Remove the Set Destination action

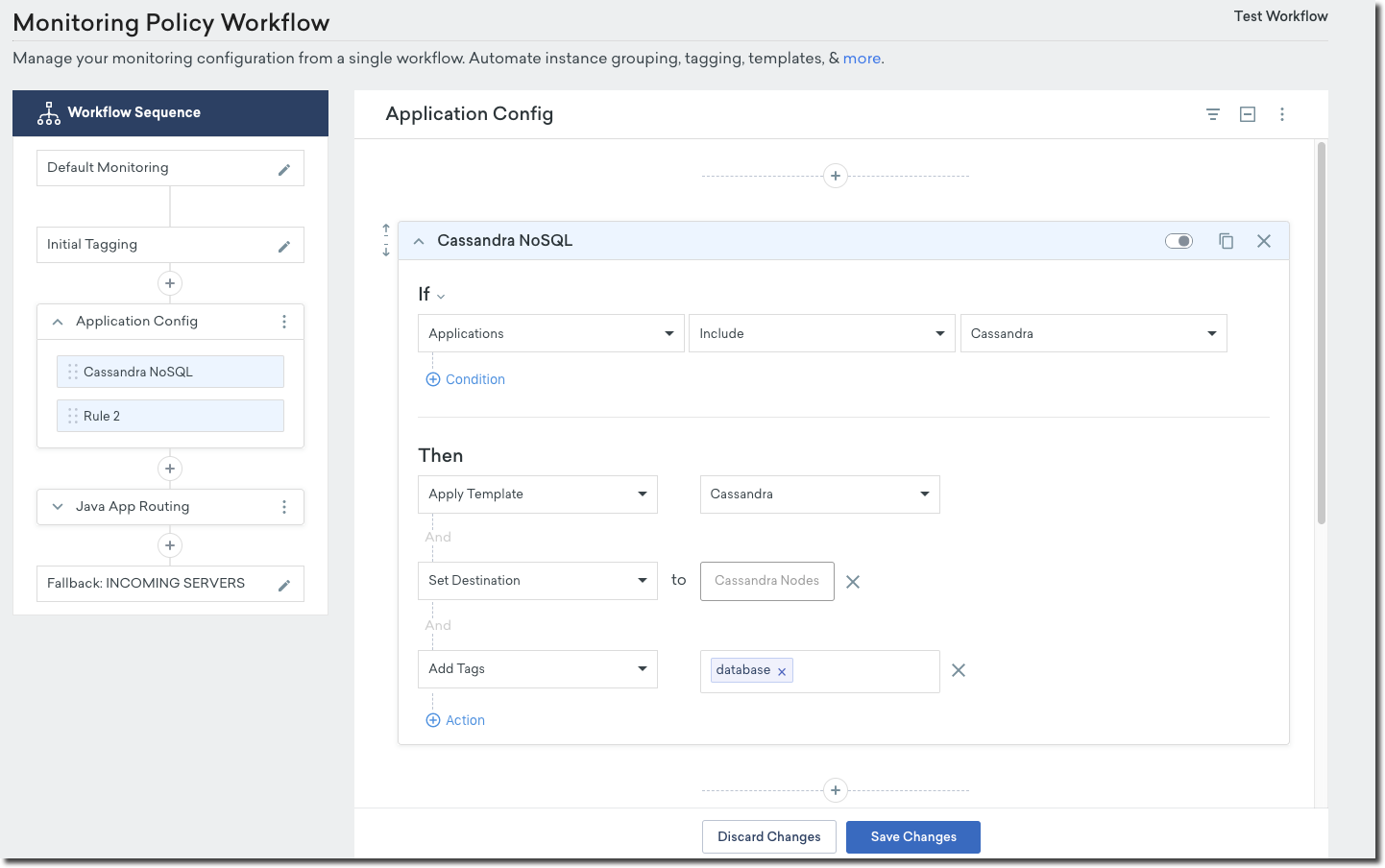(853, 582)
